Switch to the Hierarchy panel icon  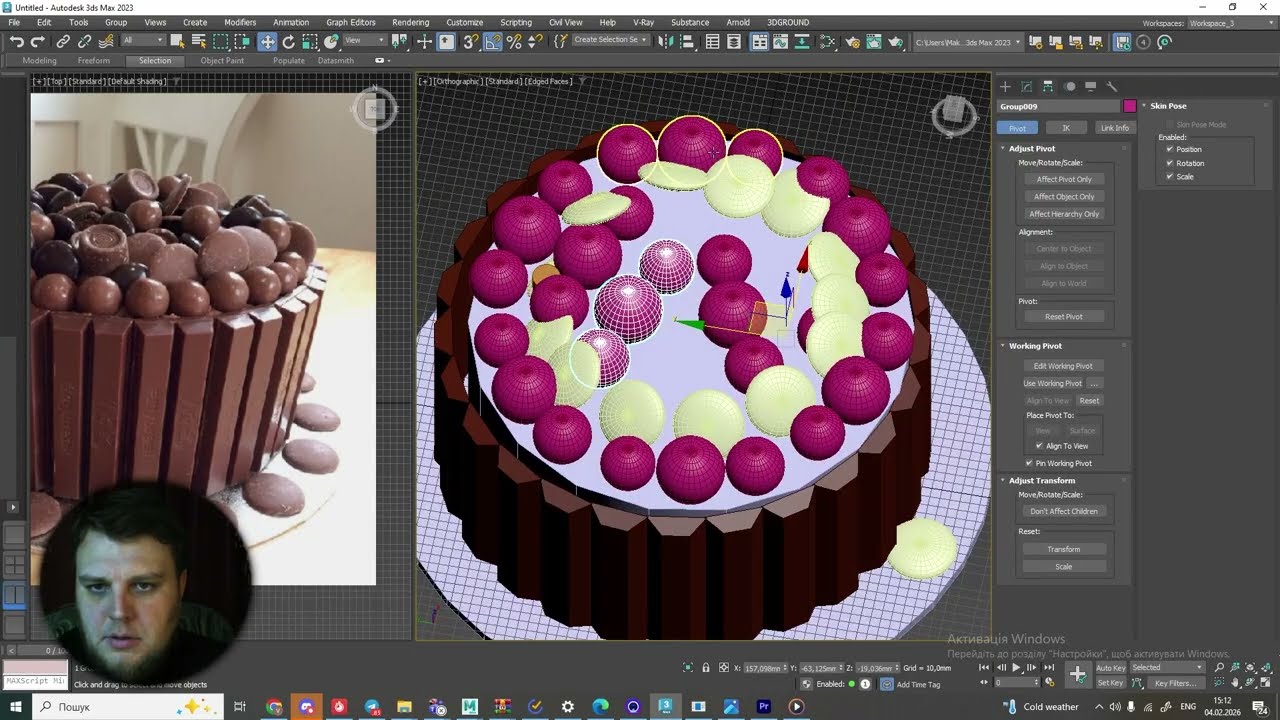point(1048,86)
